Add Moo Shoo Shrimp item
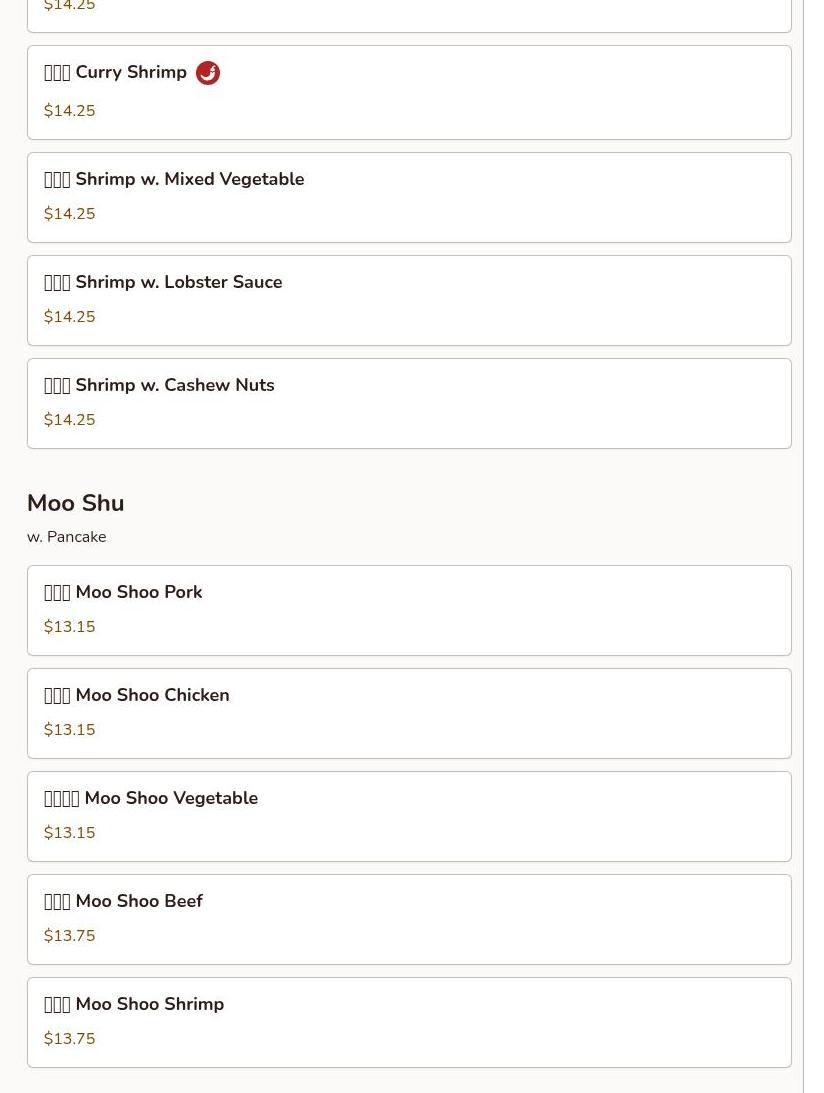The height and width of the screenshot is (1093, 824). (409, 1023)
